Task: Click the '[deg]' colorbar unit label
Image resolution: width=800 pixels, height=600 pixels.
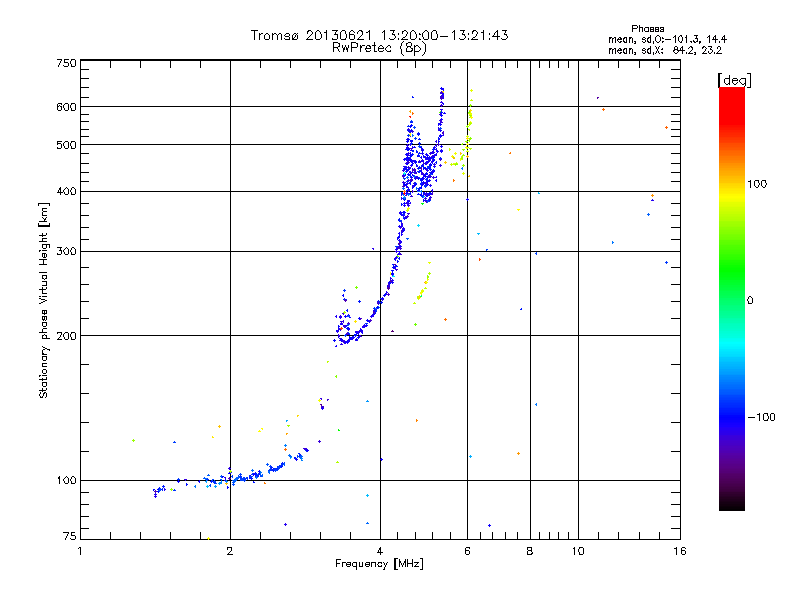Action: coord(734,80)
